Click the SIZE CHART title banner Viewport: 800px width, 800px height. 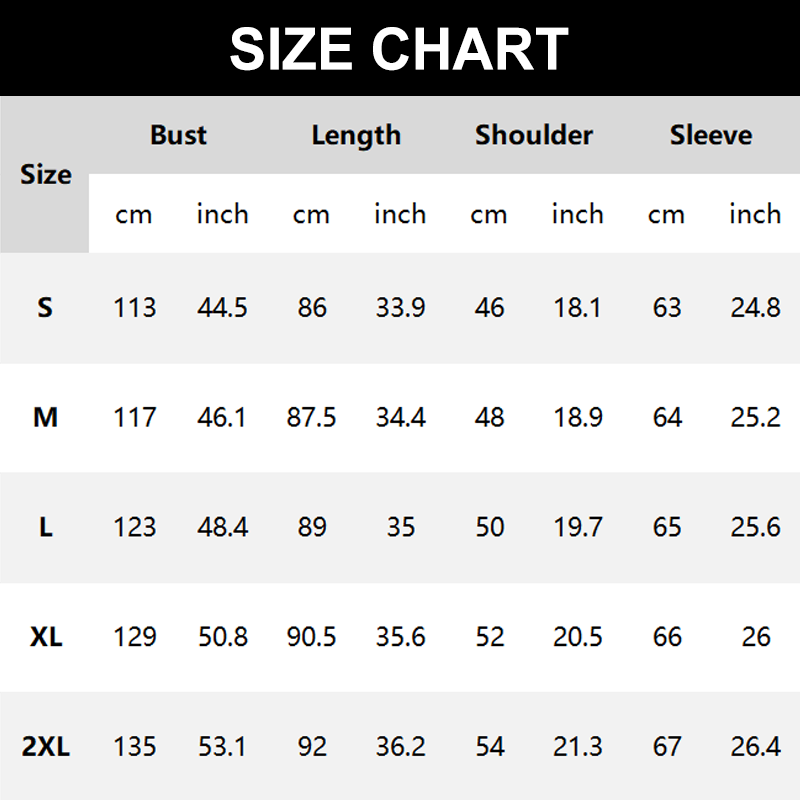(399, 49)
